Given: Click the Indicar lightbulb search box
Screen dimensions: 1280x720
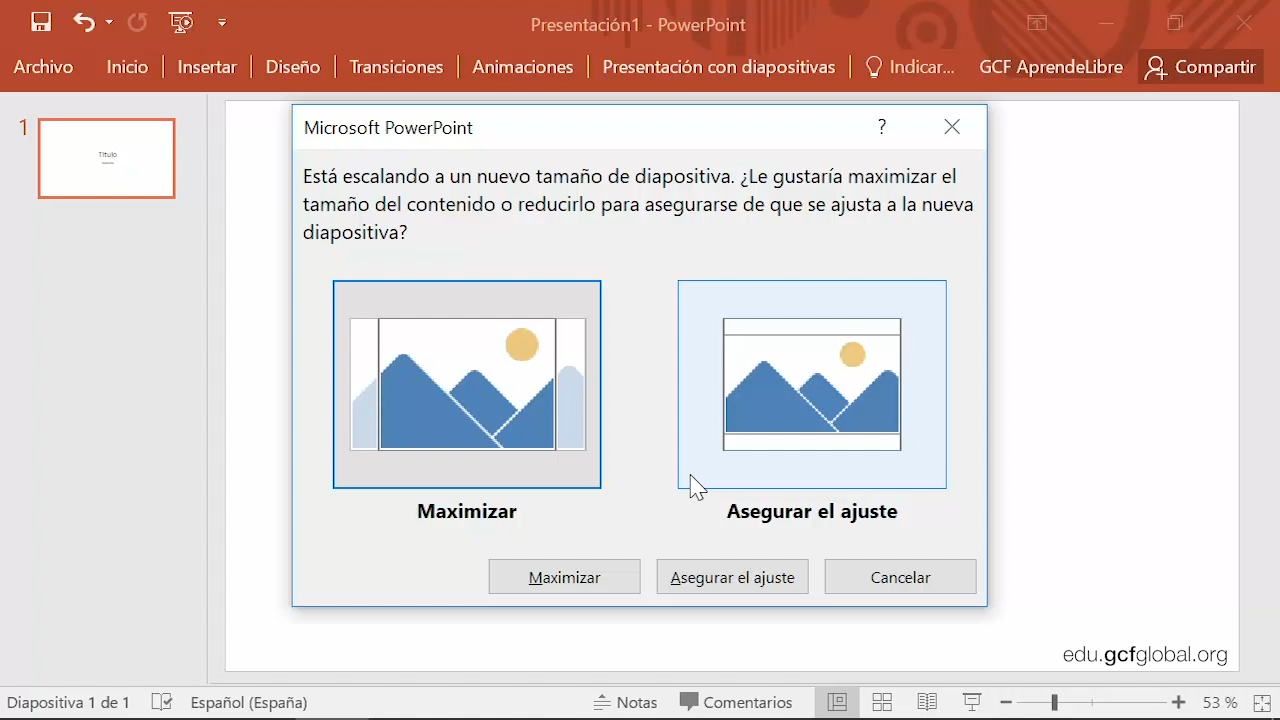Looking at the screenshot, I should tap(910, 67).
